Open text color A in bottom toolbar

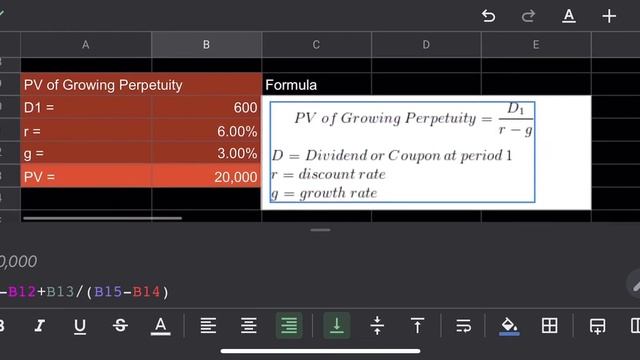click(160, 326)
